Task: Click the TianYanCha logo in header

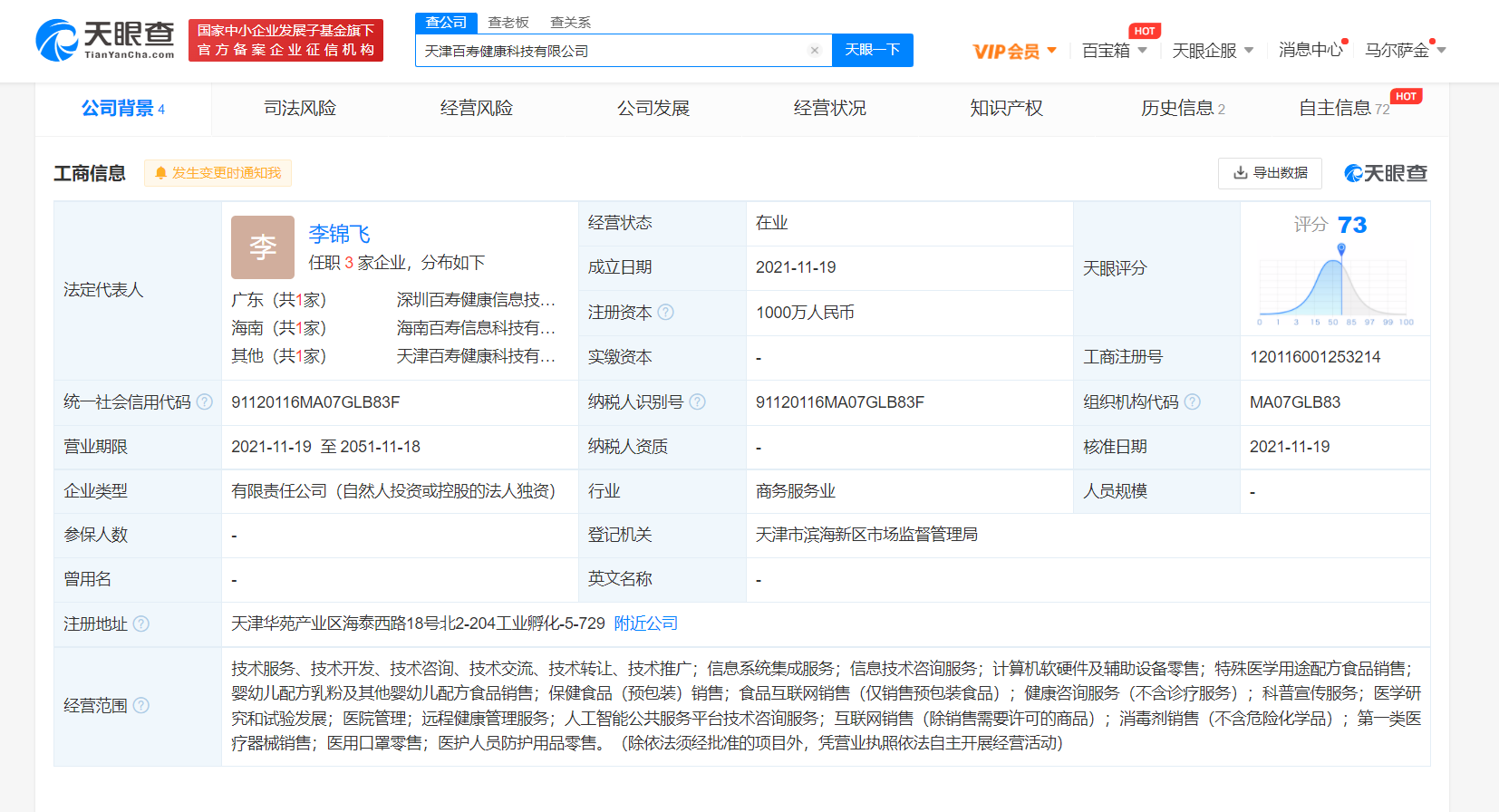Action: pyautogui.click(x=105, y=41)
